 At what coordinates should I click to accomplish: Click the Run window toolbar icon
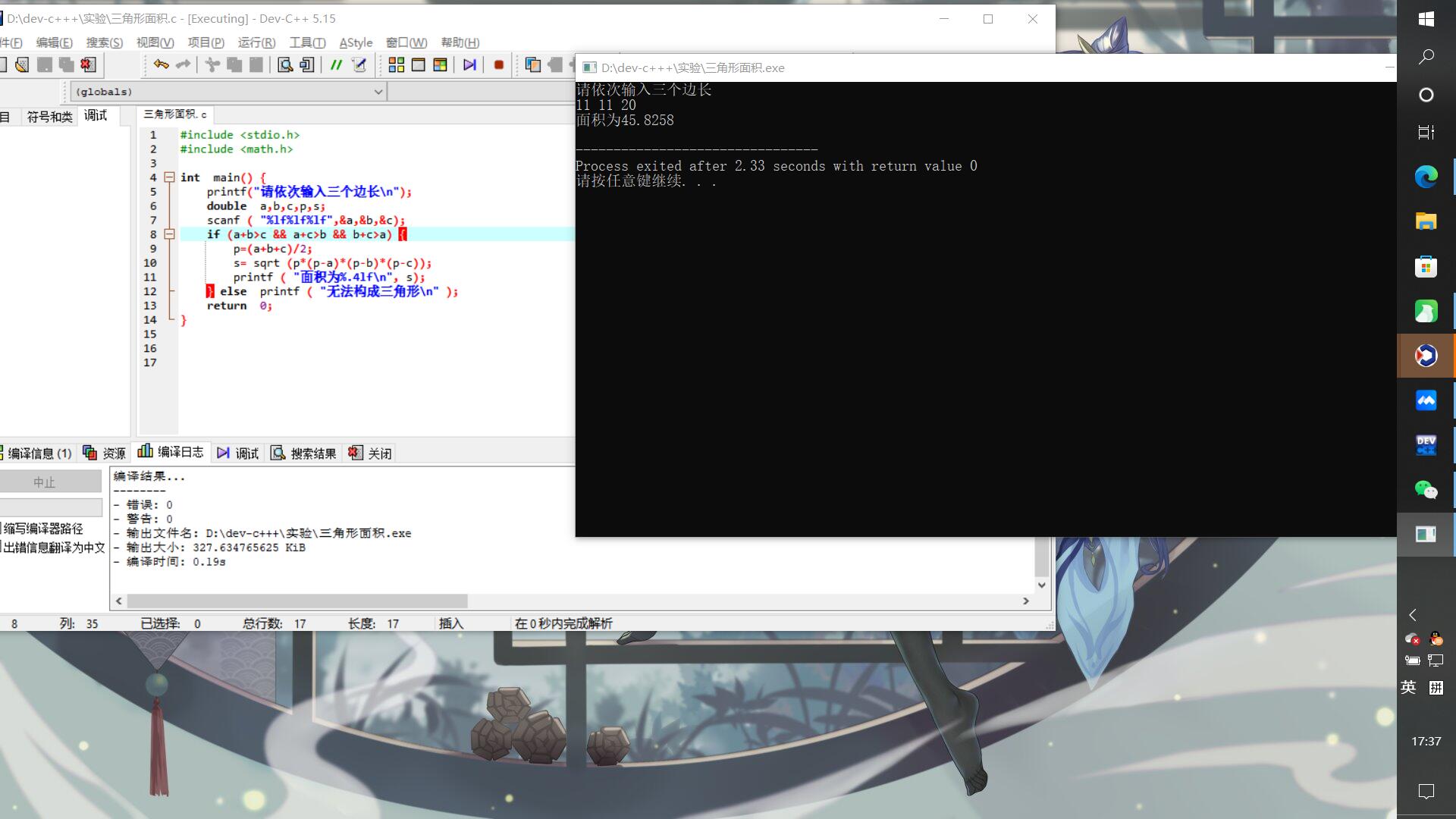tap(418, 64)
